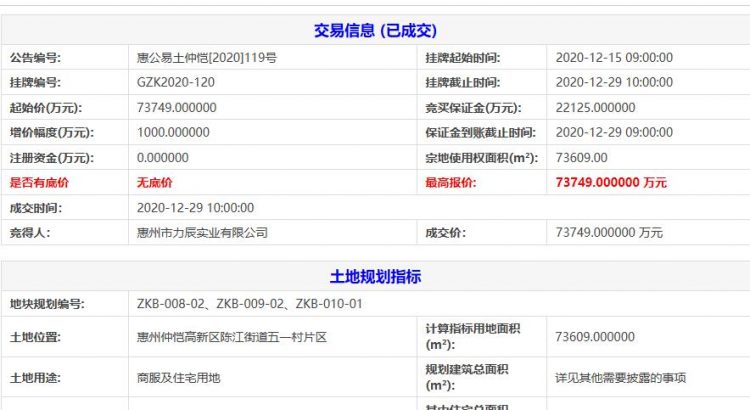Click land use area value 73609.00
Image resolution: width=750 pixels, height=410 pixels.
click(581, 158)
